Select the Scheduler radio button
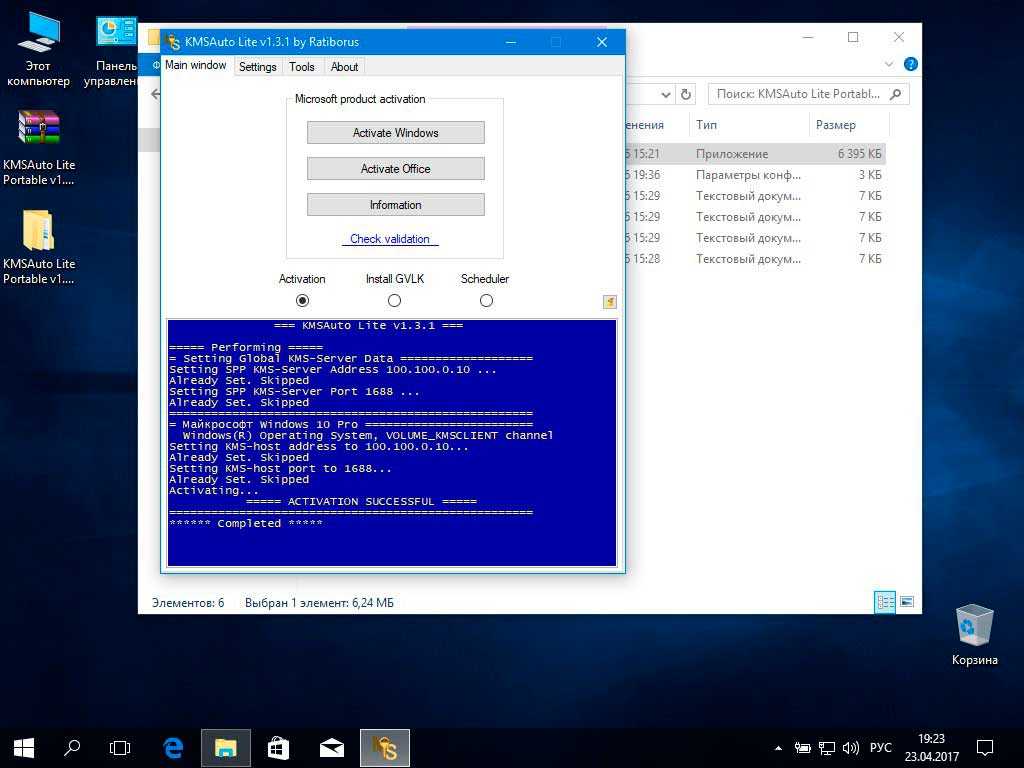 coord(486,300)
